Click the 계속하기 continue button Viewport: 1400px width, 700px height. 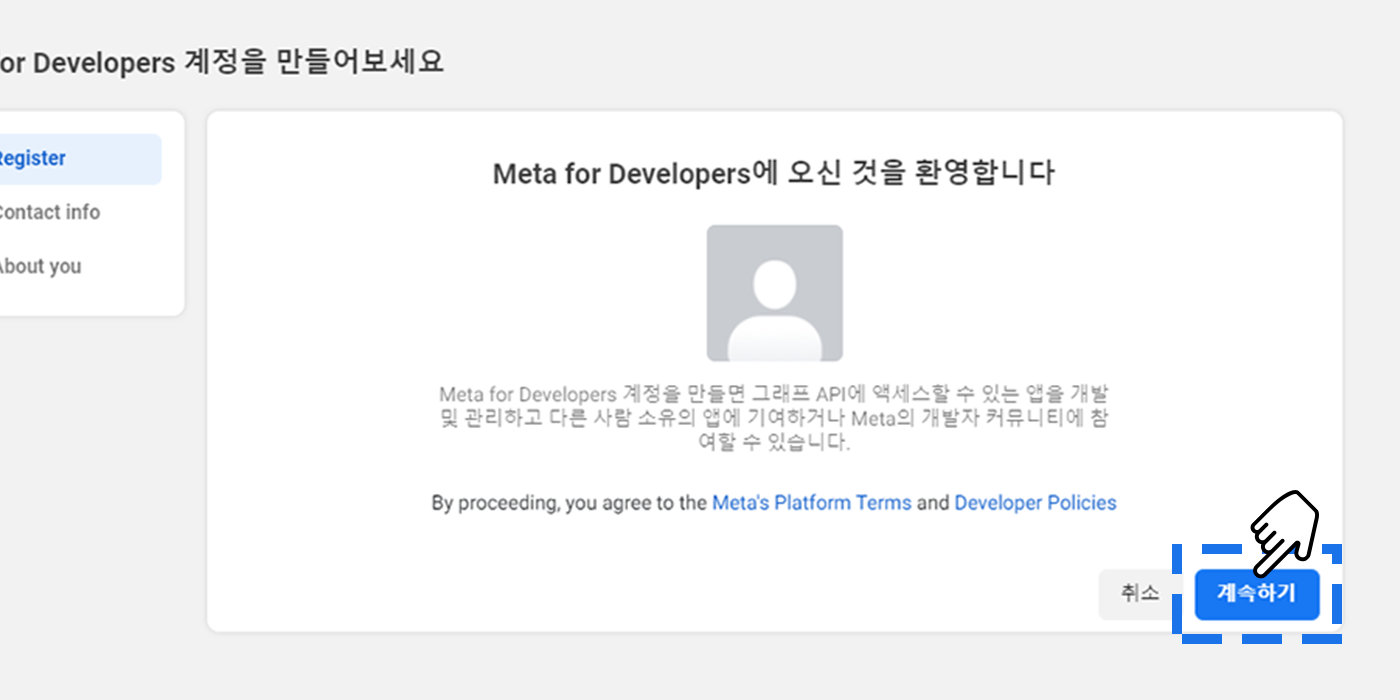pos(1257,595)
